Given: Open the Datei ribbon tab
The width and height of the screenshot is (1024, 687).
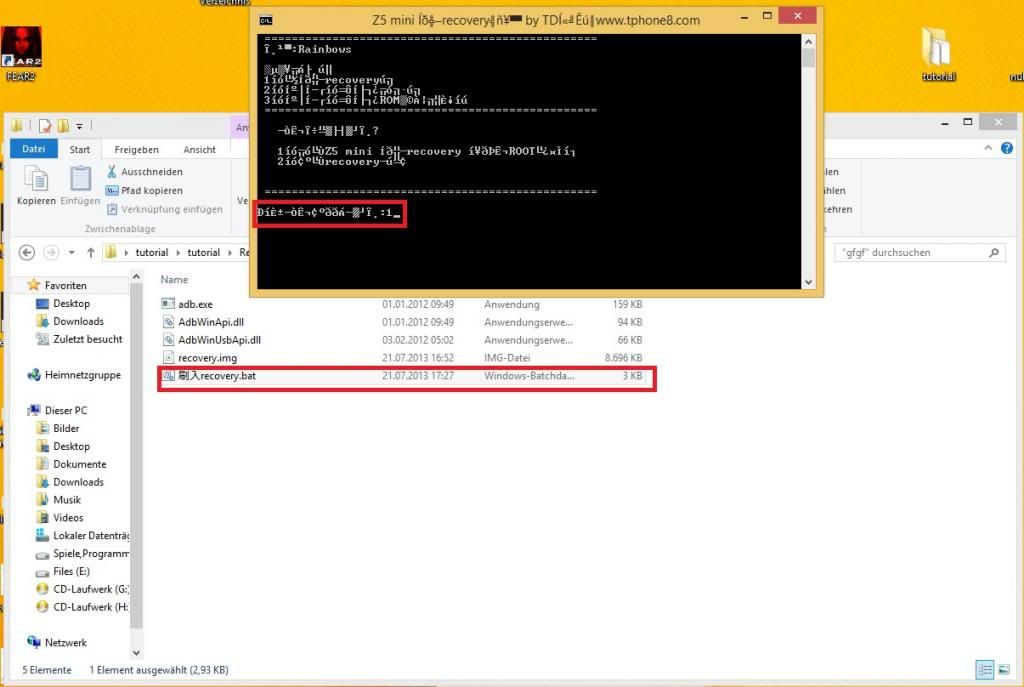Looking at the screenshot, I should (34, 150).
